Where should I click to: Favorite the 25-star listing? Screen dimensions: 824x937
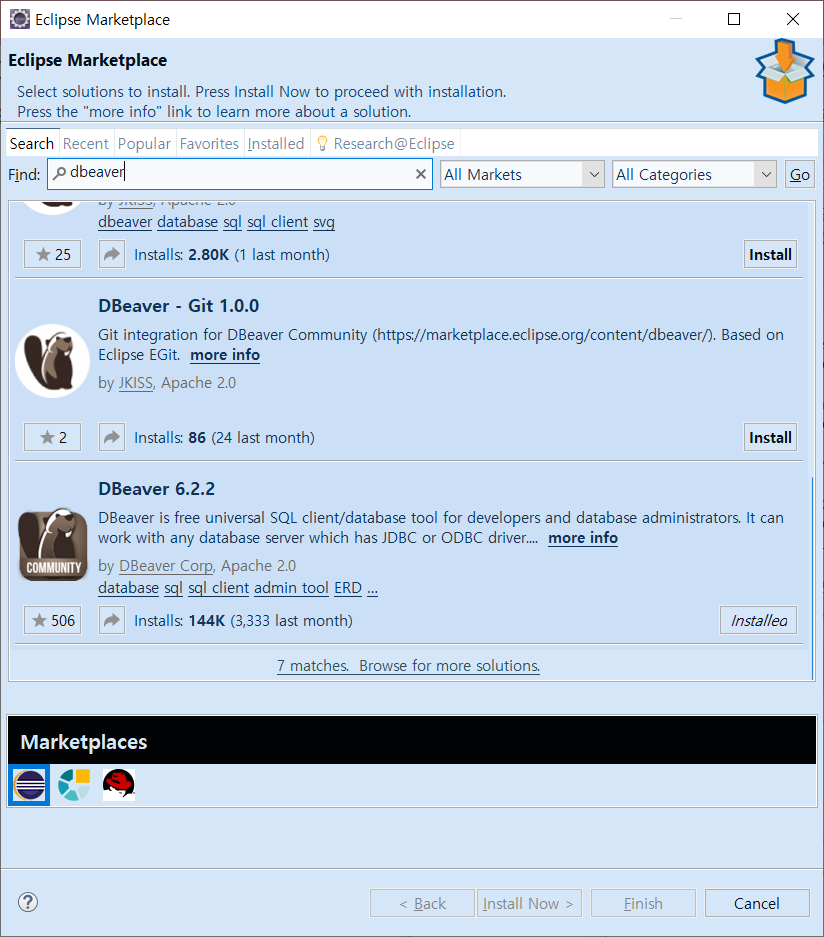(x=53, y=255)
